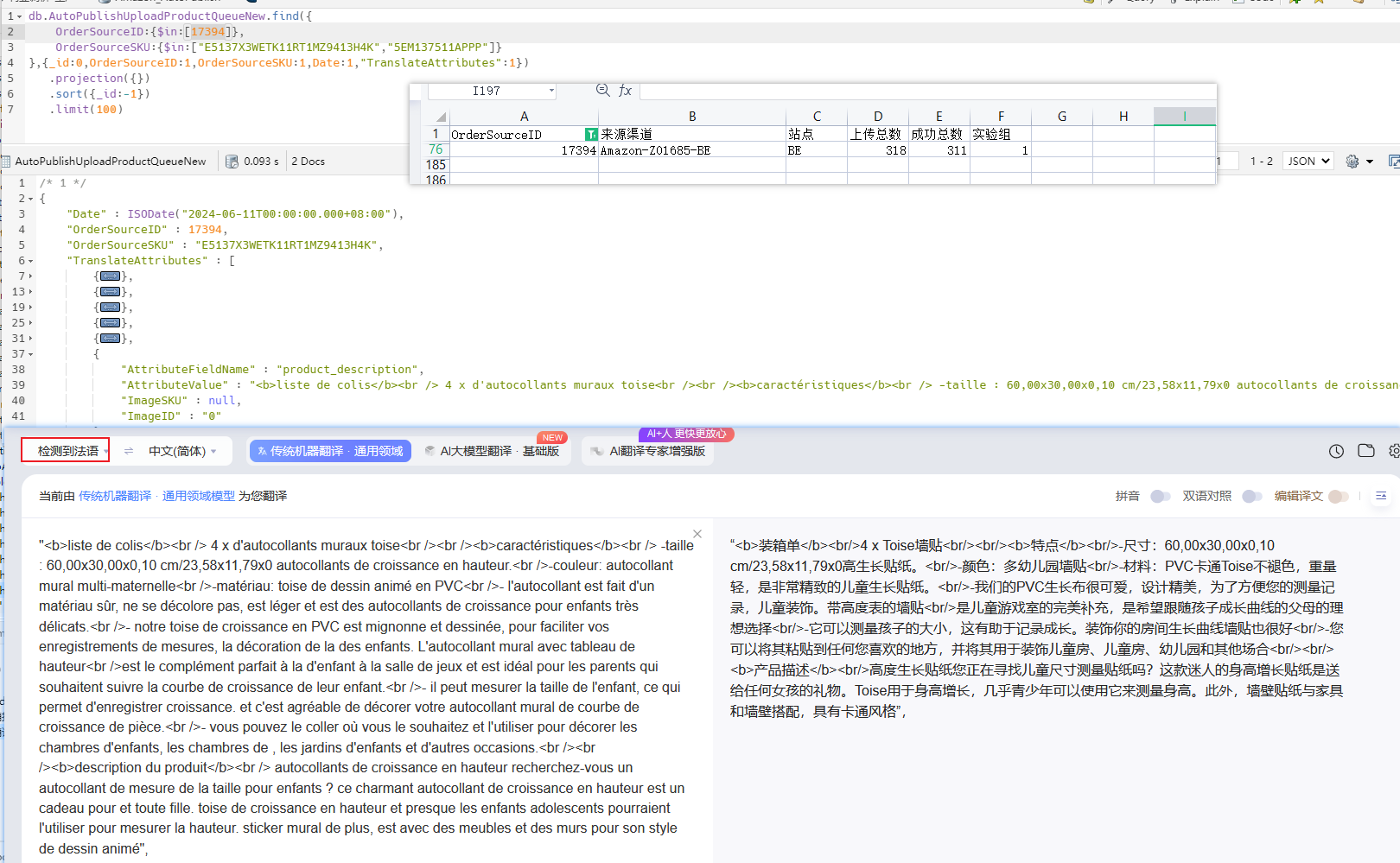Click the results page number field

click(x=1227, y=162)
